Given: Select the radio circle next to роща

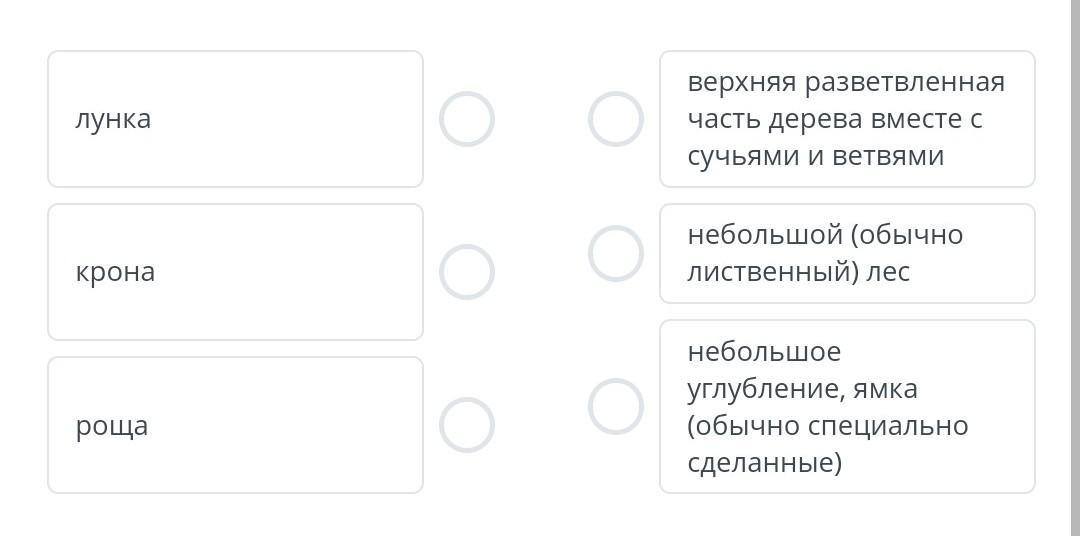Looking at the screenshot, I should pyautogui.click(x=467, y=425).
